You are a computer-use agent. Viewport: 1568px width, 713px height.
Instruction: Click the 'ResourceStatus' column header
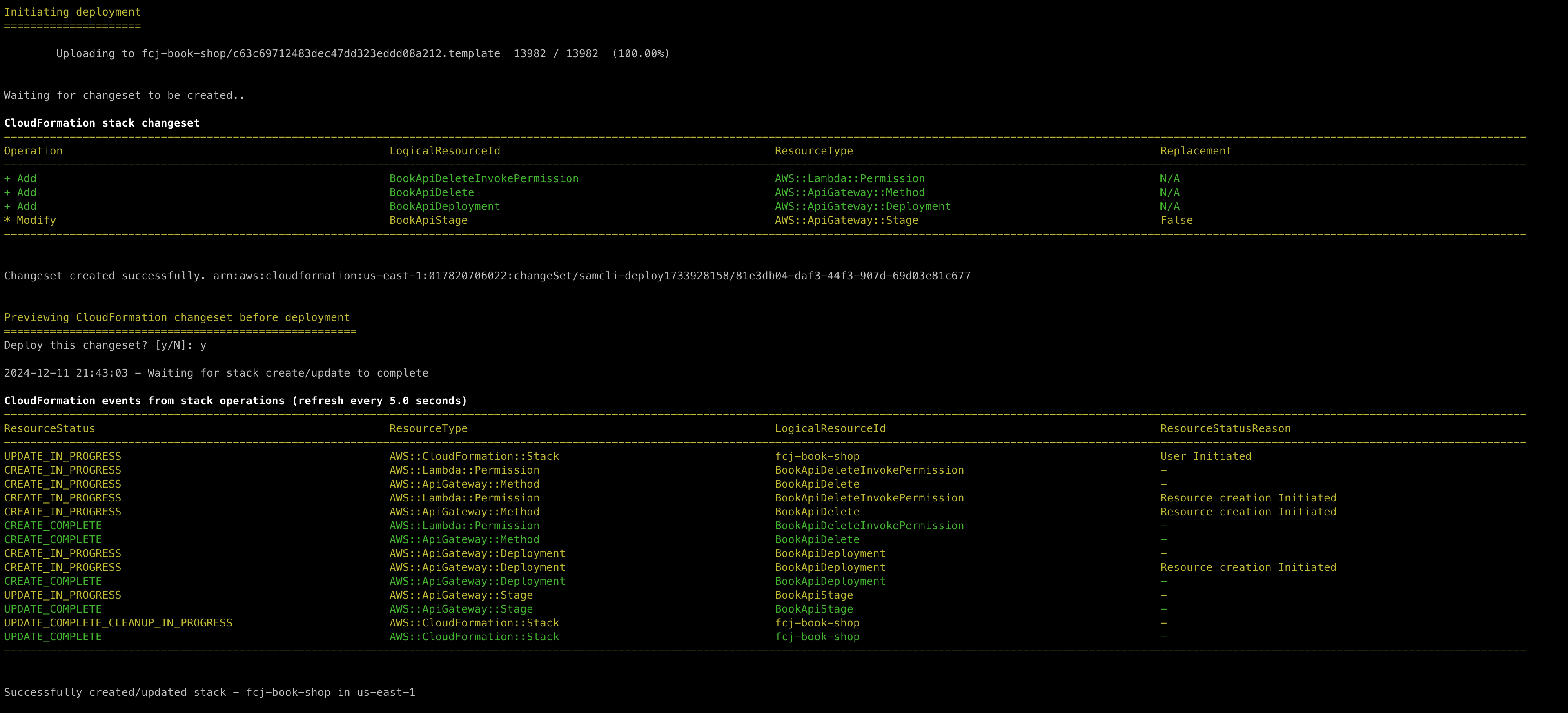[x=49, y=429]
